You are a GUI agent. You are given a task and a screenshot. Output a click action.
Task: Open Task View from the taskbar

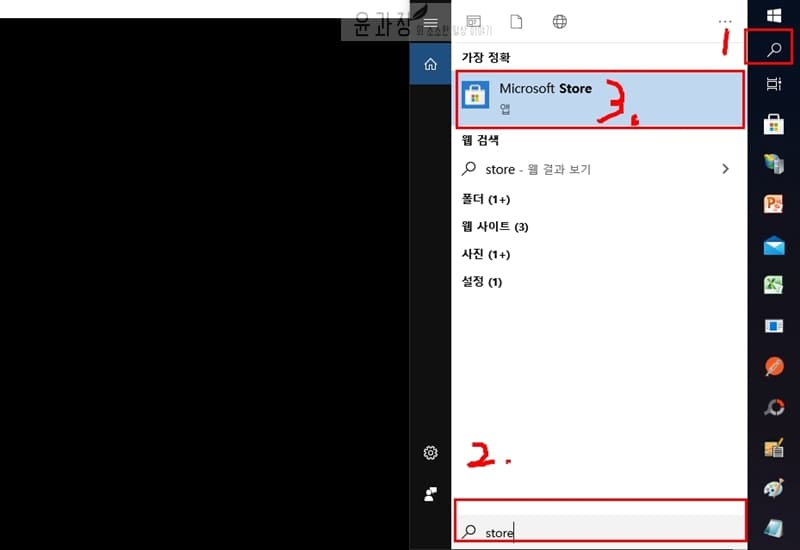[x=774, y=84]
